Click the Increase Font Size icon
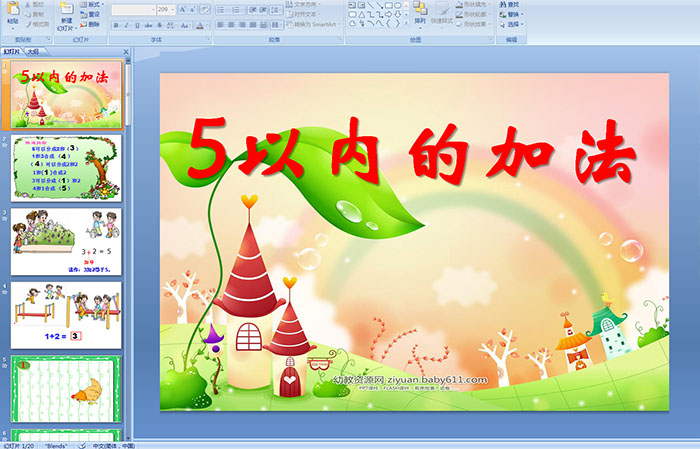This screenshot has height=449, width=700. click(183, 9)
